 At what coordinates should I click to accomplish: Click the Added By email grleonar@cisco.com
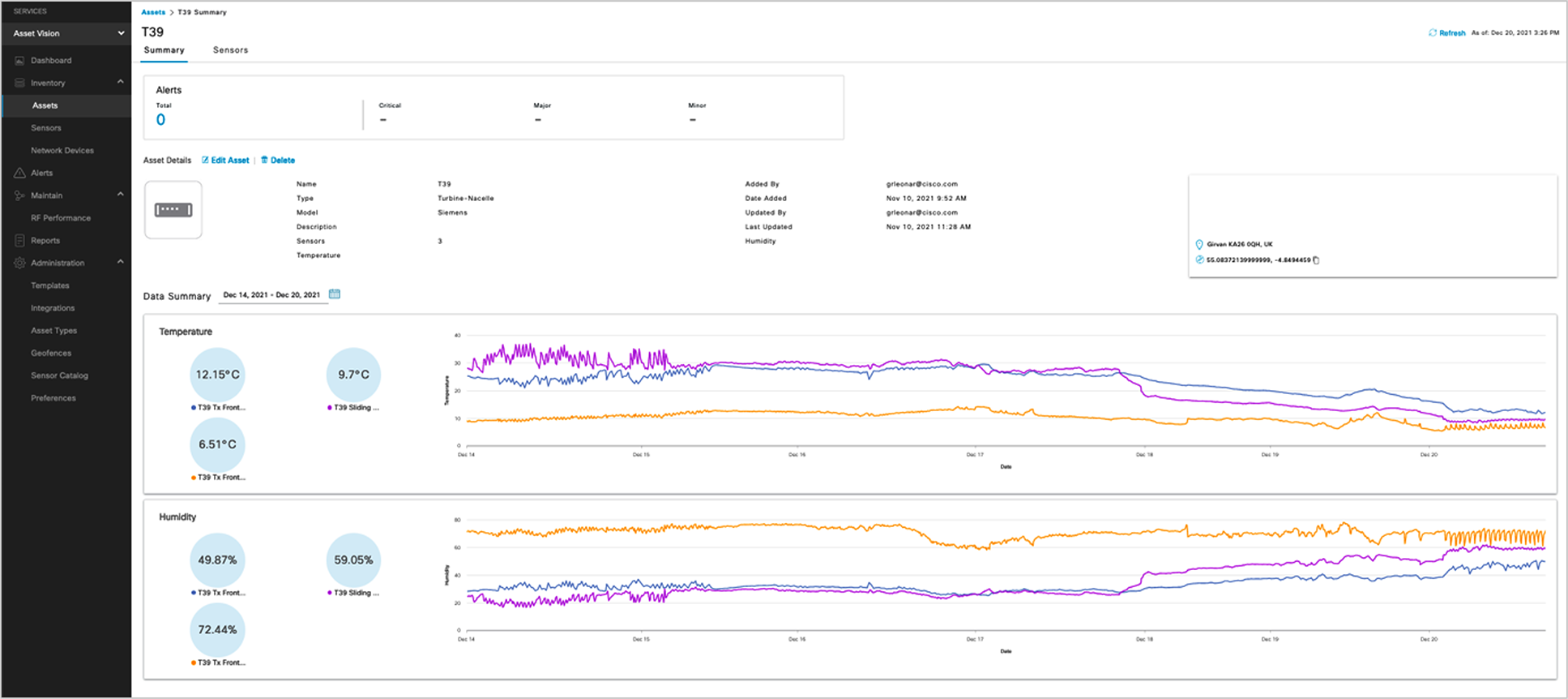coord(922,184)
